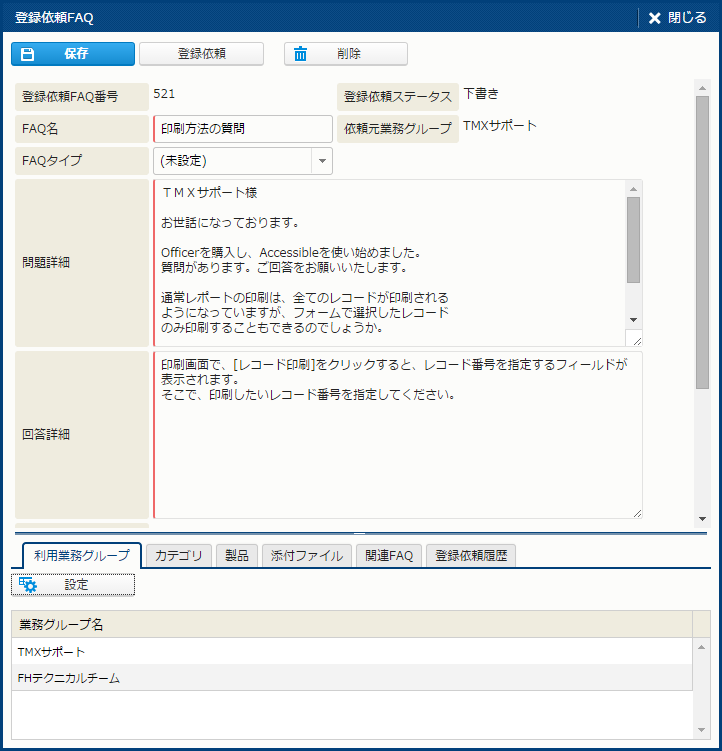This screenshot has width=722, height=751.
Task: Switch to the カテゴリ tab
Action: click(178, 556)
